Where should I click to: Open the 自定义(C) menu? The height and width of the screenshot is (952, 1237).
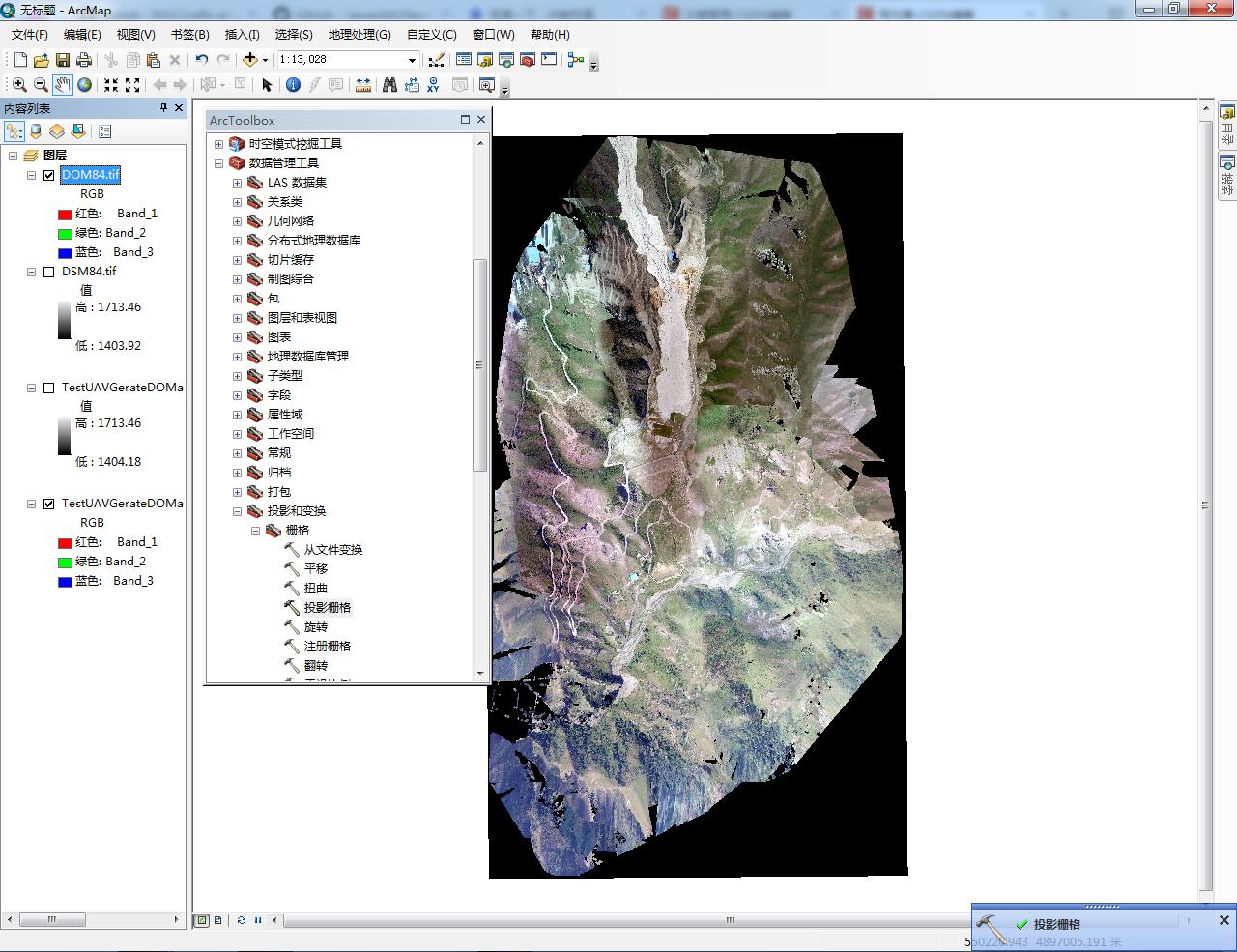coord(431,34)
